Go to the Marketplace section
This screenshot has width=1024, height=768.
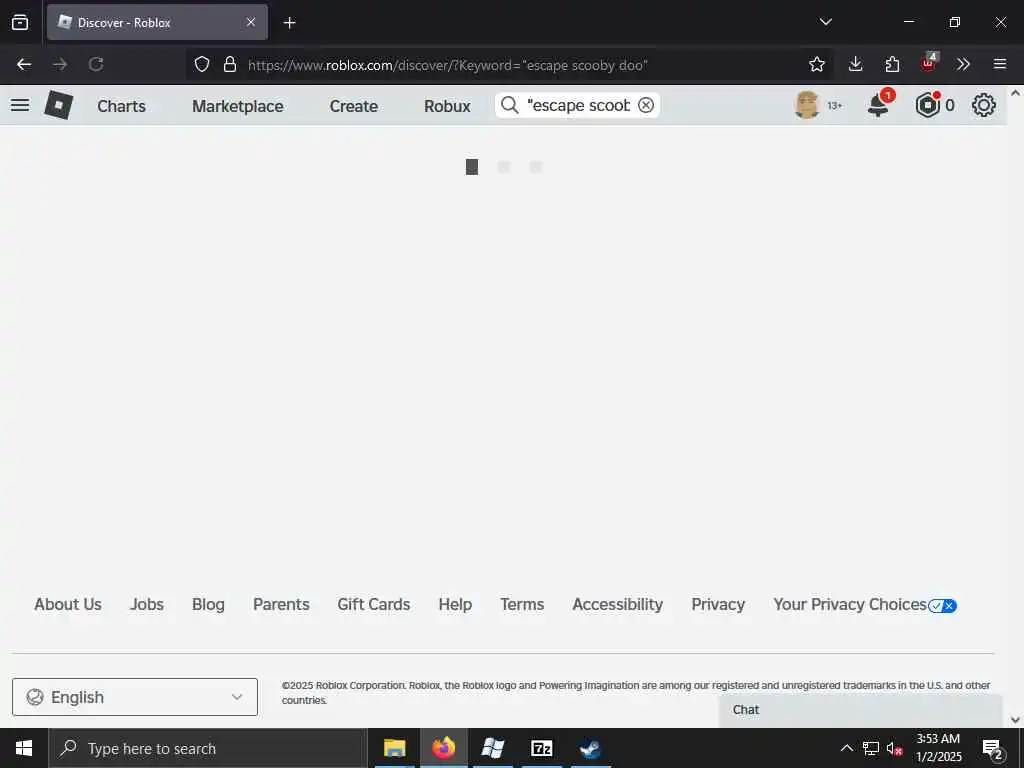point(238,106)
